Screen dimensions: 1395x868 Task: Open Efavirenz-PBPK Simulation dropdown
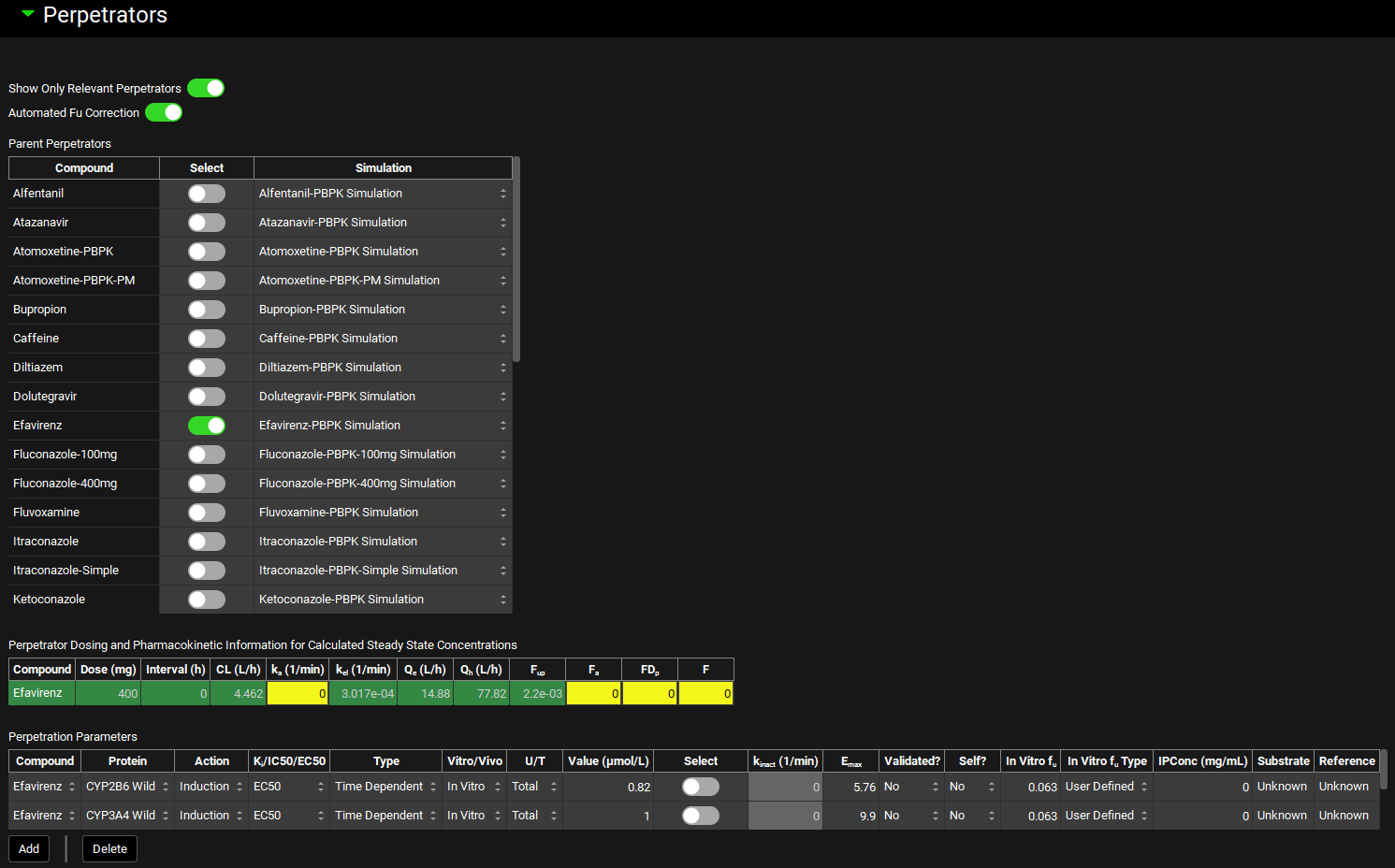(x=383, y=426)
